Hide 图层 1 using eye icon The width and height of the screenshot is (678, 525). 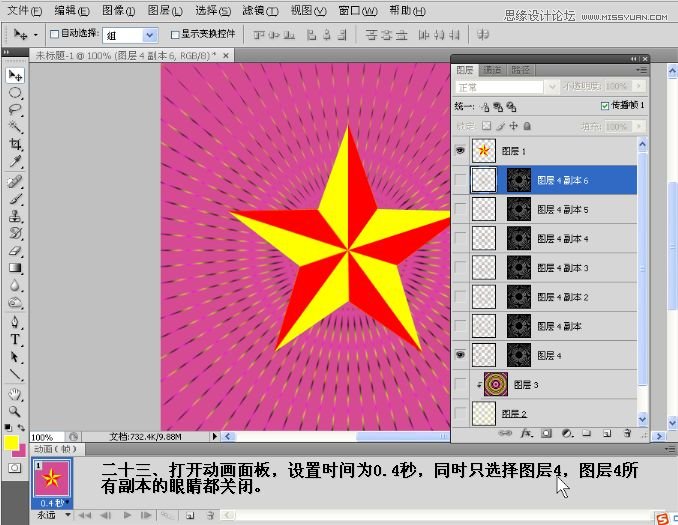point(460,150)
